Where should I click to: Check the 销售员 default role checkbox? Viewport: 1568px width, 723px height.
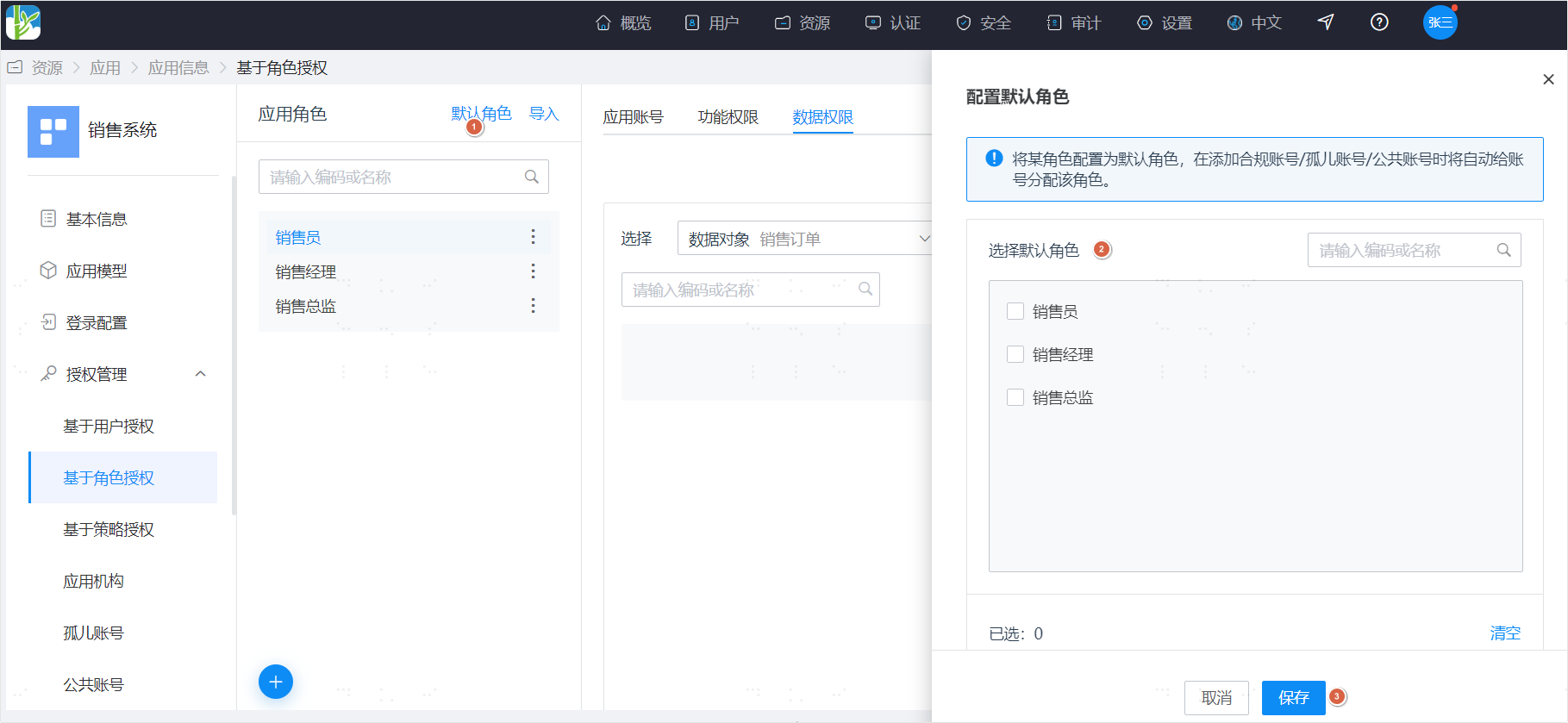pyautogui.click(x=1015, y=311)
